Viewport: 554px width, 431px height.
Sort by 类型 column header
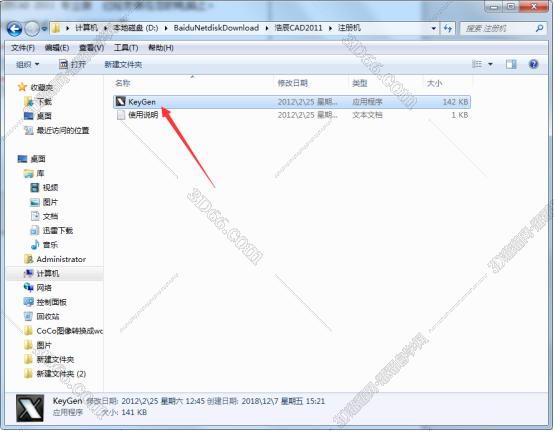tap(360, 83)
